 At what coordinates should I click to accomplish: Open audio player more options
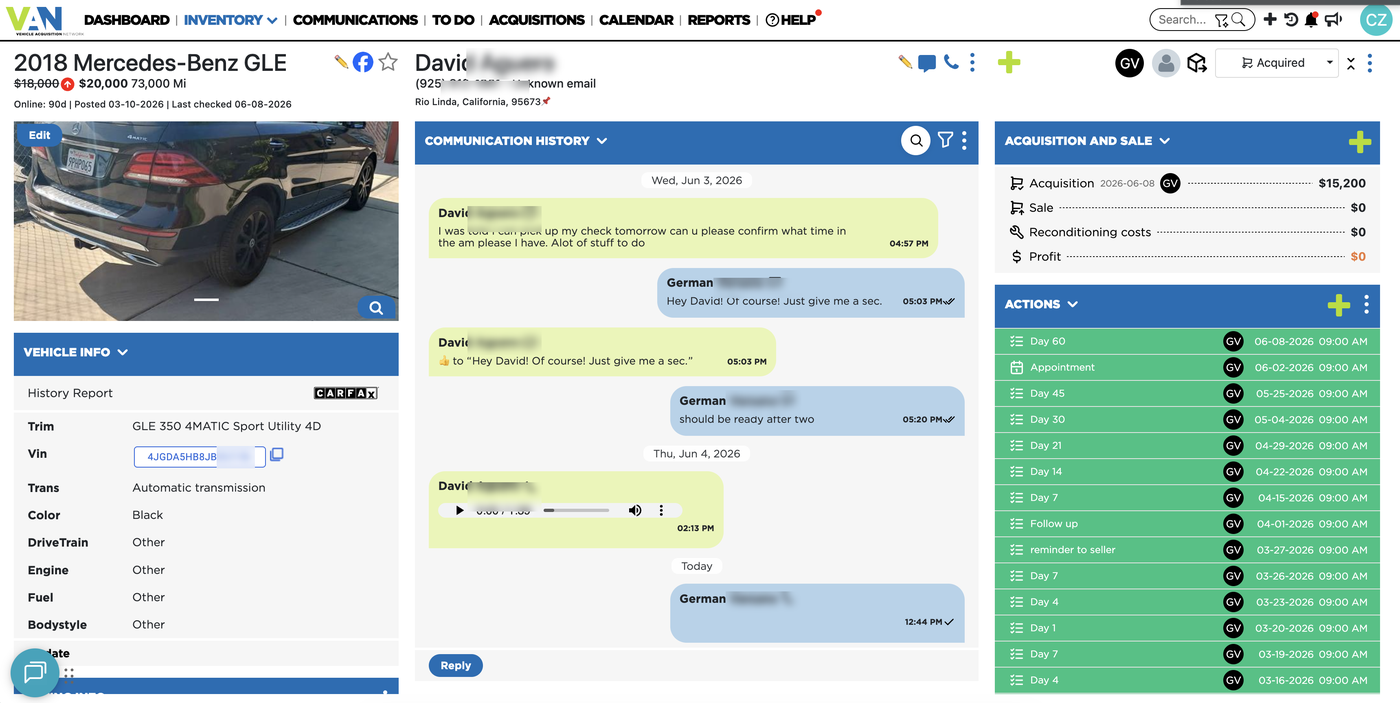point(661,510)
